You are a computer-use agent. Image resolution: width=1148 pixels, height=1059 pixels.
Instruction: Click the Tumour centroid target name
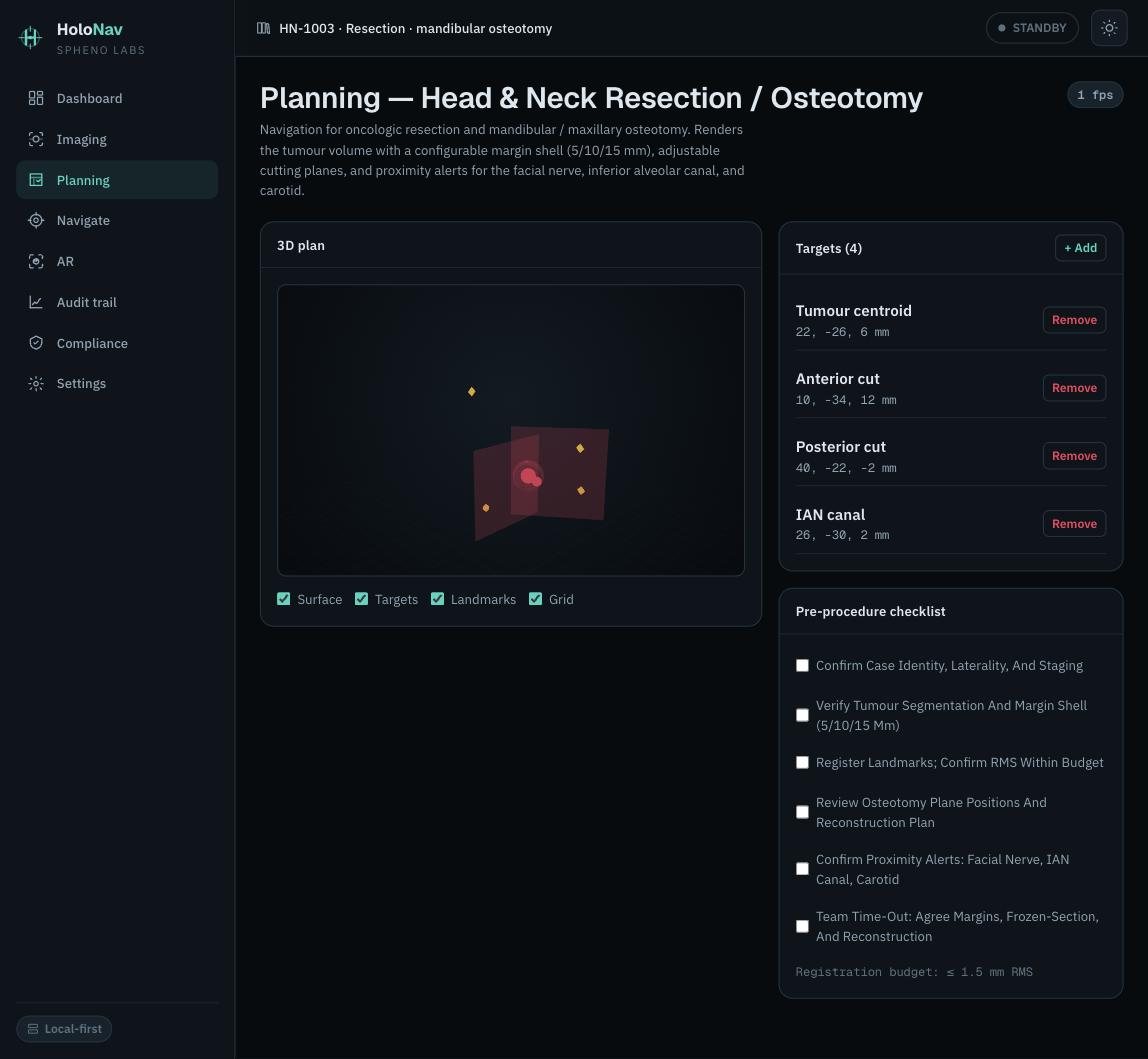853,311
